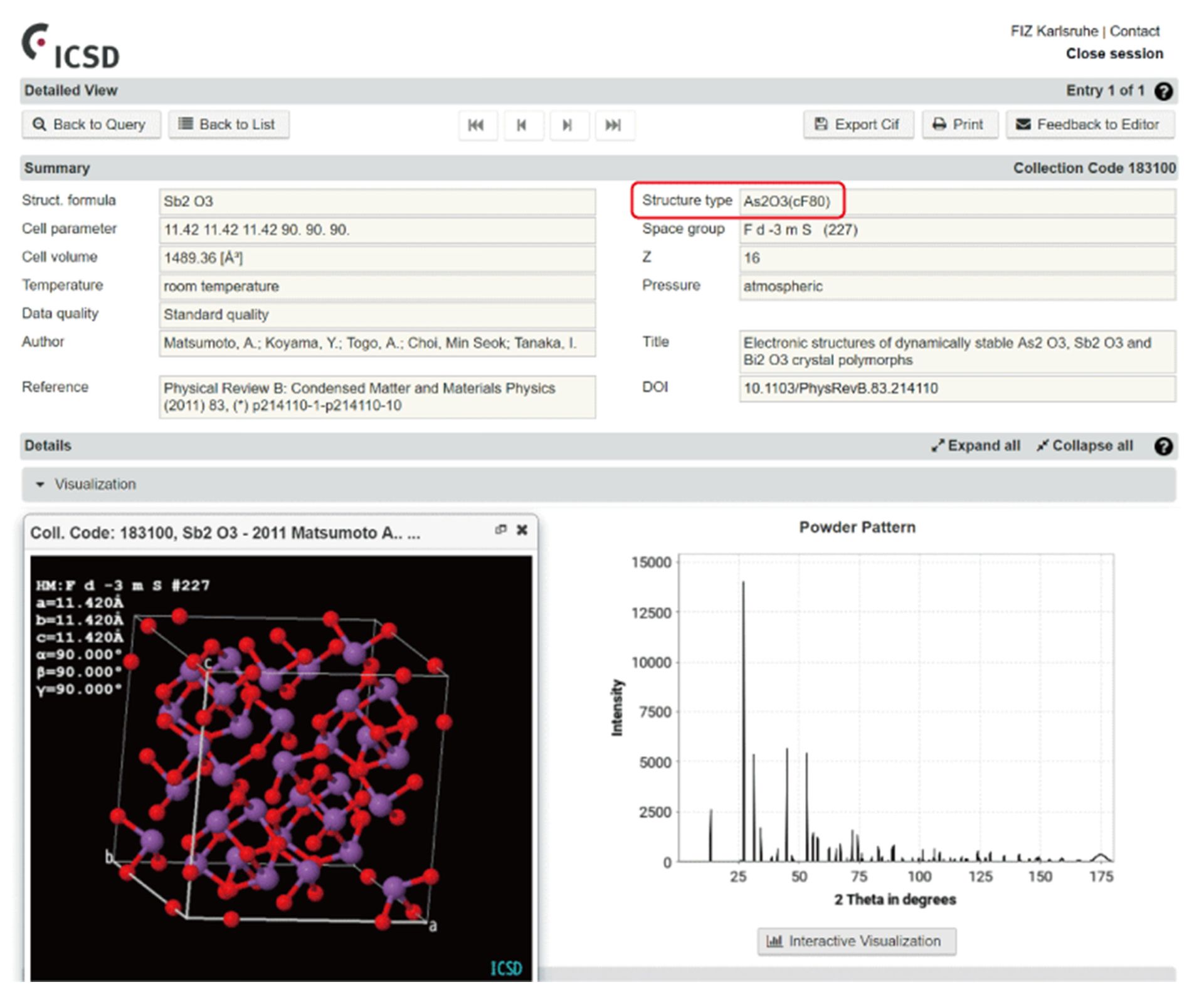Send Feedback to Editor

click(x=1090, y=124)
